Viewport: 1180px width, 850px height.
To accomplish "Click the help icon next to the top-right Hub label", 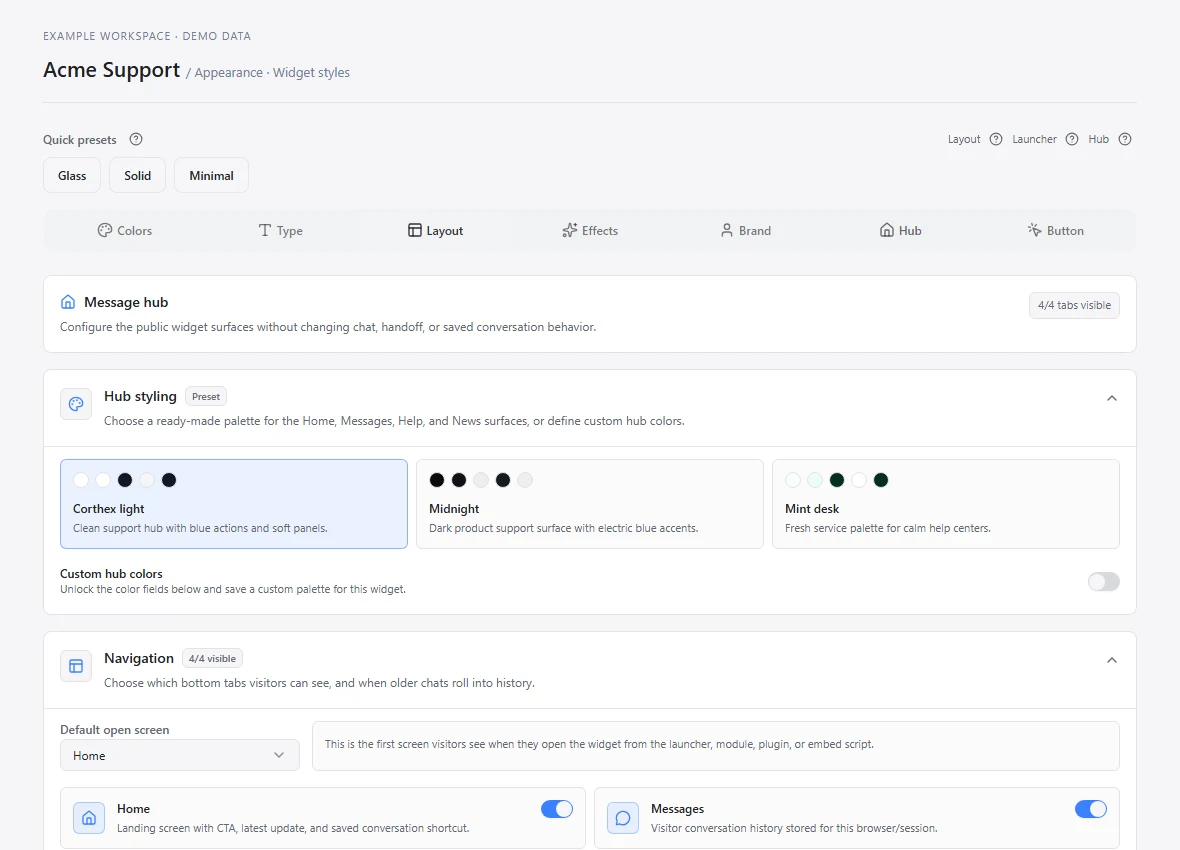I will point(1124,139).
